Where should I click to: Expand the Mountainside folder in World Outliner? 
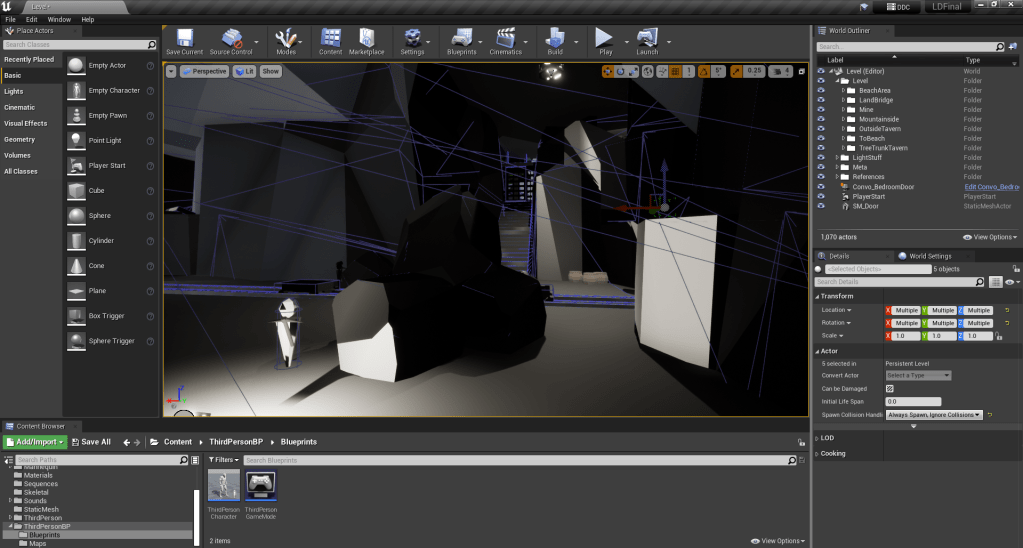tap(843, 119)
